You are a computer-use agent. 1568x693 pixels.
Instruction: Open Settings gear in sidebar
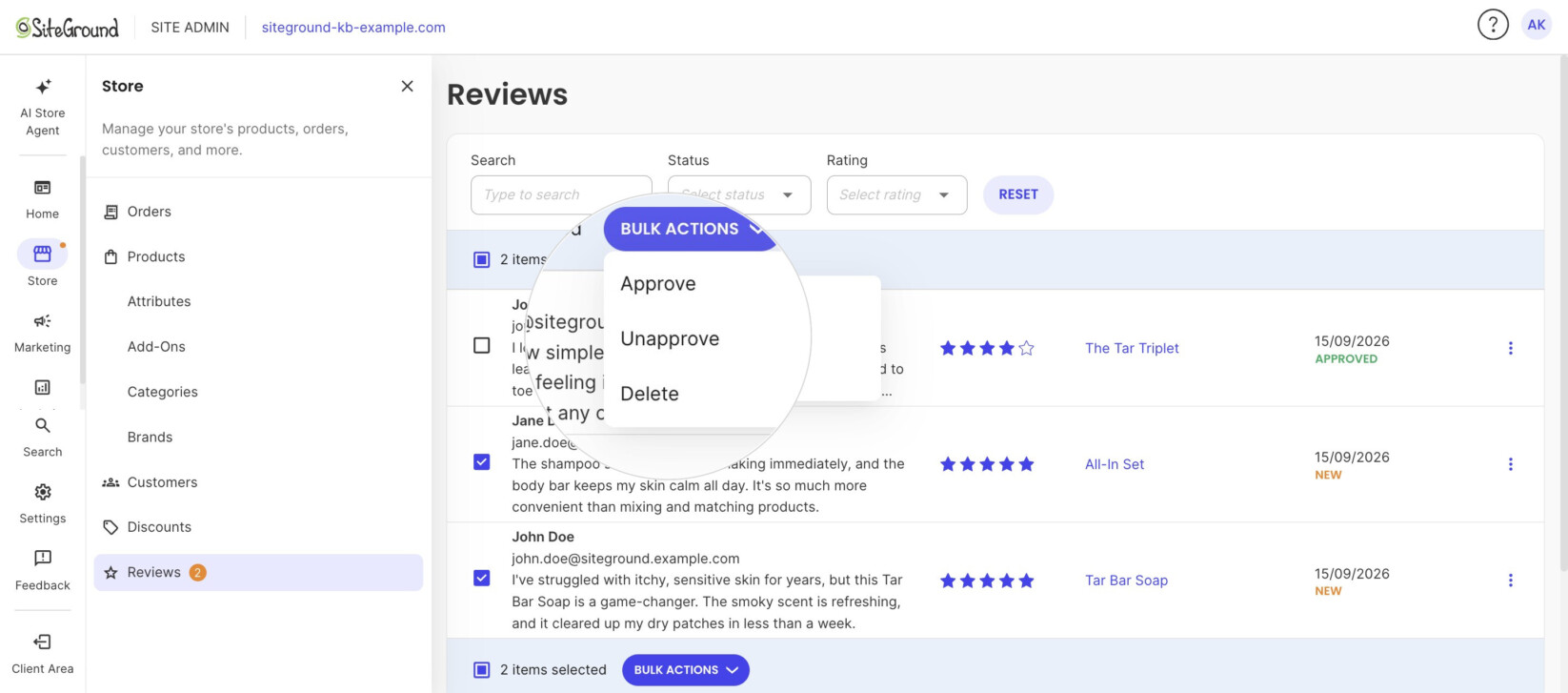42,492
